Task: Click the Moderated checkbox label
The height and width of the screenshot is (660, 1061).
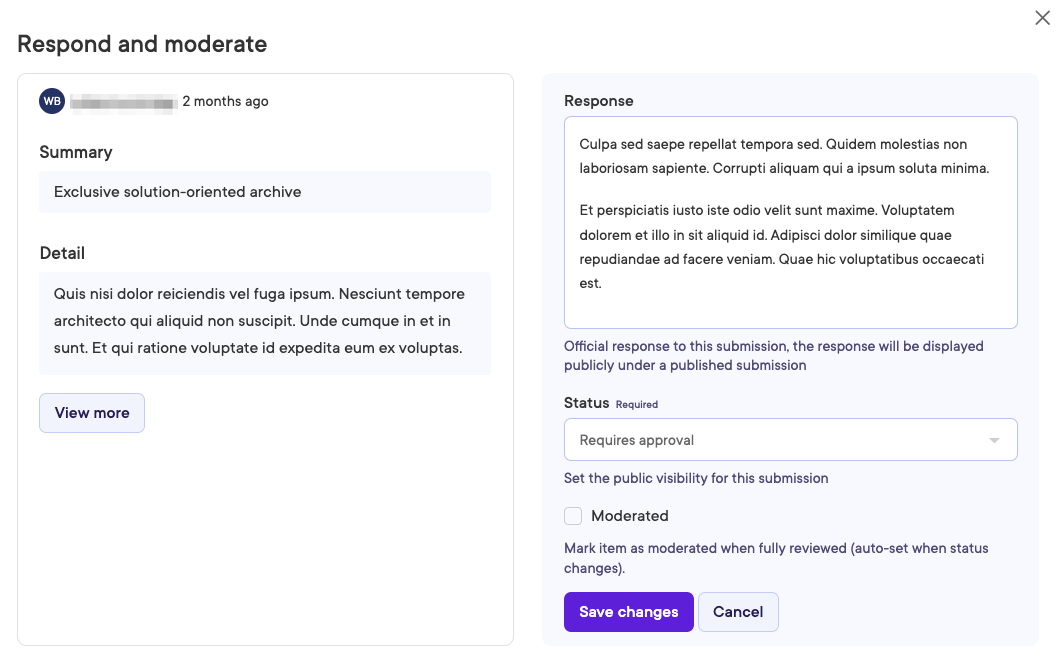Action: (x=629, y=516)
